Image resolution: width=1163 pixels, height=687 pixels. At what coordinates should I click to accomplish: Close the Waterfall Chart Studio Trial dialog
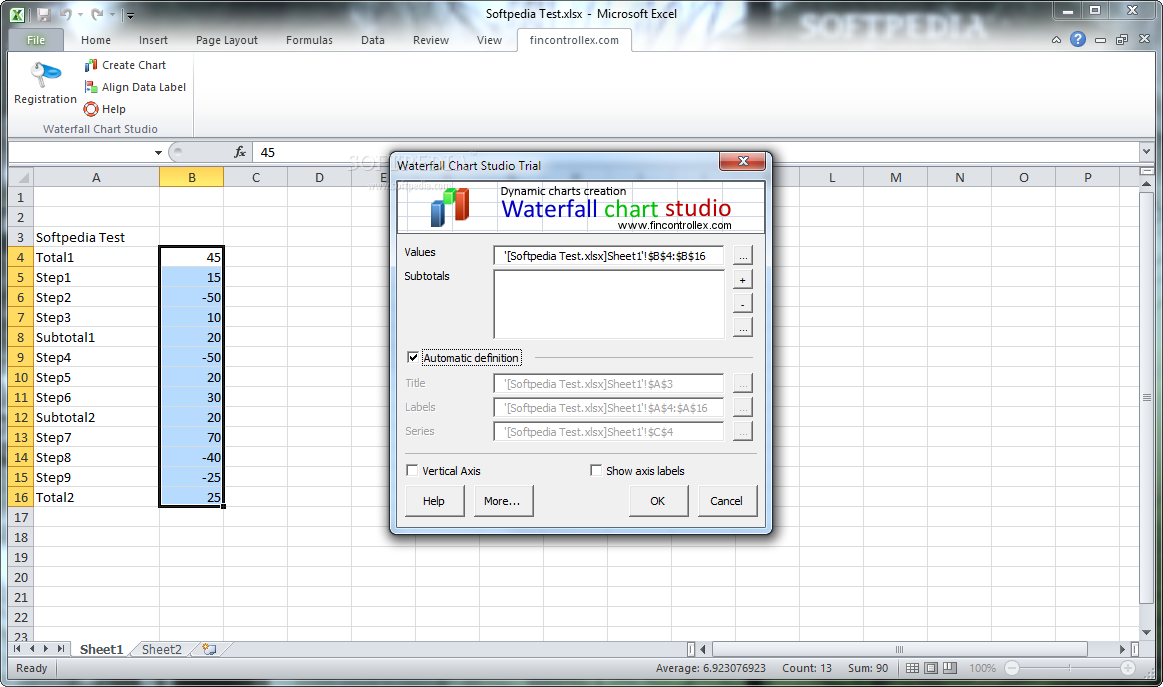pos(743,161)
